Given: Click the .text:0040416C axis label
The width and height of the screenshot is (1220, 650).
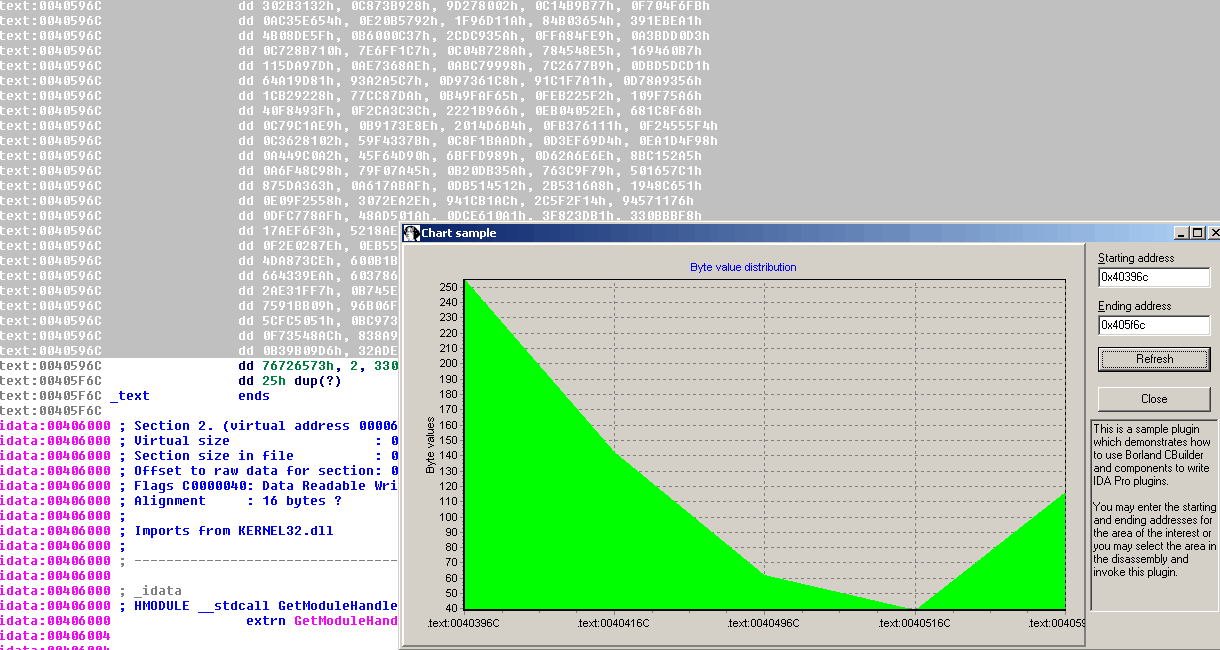Looking at the screenshot, I should tap(614, 623).
